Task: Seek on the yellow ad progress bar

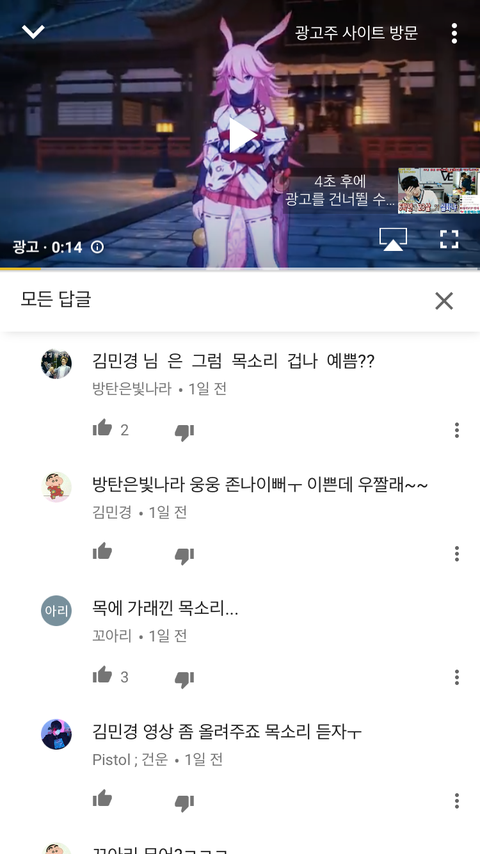Action: click(x=240, y=269)
